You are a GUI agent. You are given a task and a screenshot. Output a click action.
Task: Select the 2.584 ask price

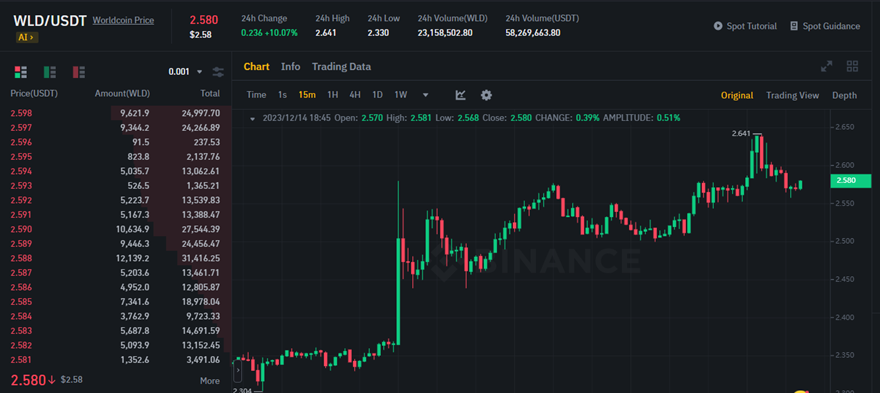[21, 317]
